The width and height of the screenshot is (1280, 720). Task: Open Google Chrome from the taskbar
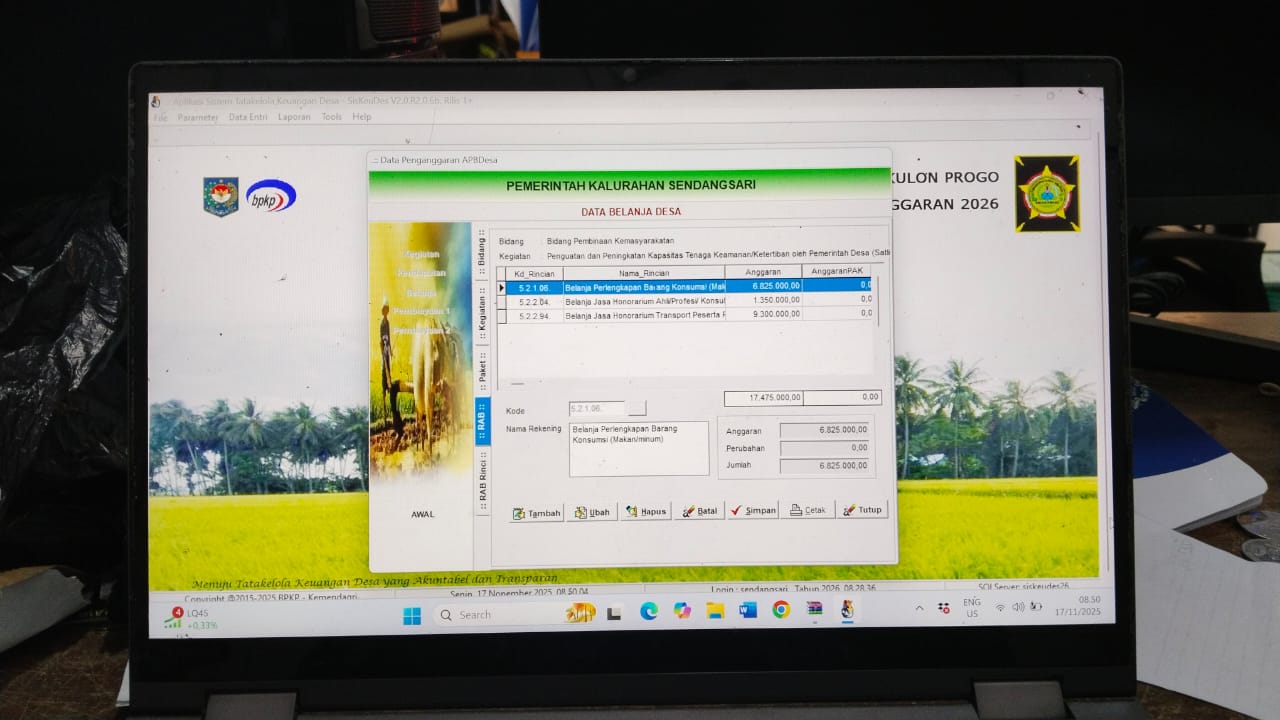(x=781, y=610)
